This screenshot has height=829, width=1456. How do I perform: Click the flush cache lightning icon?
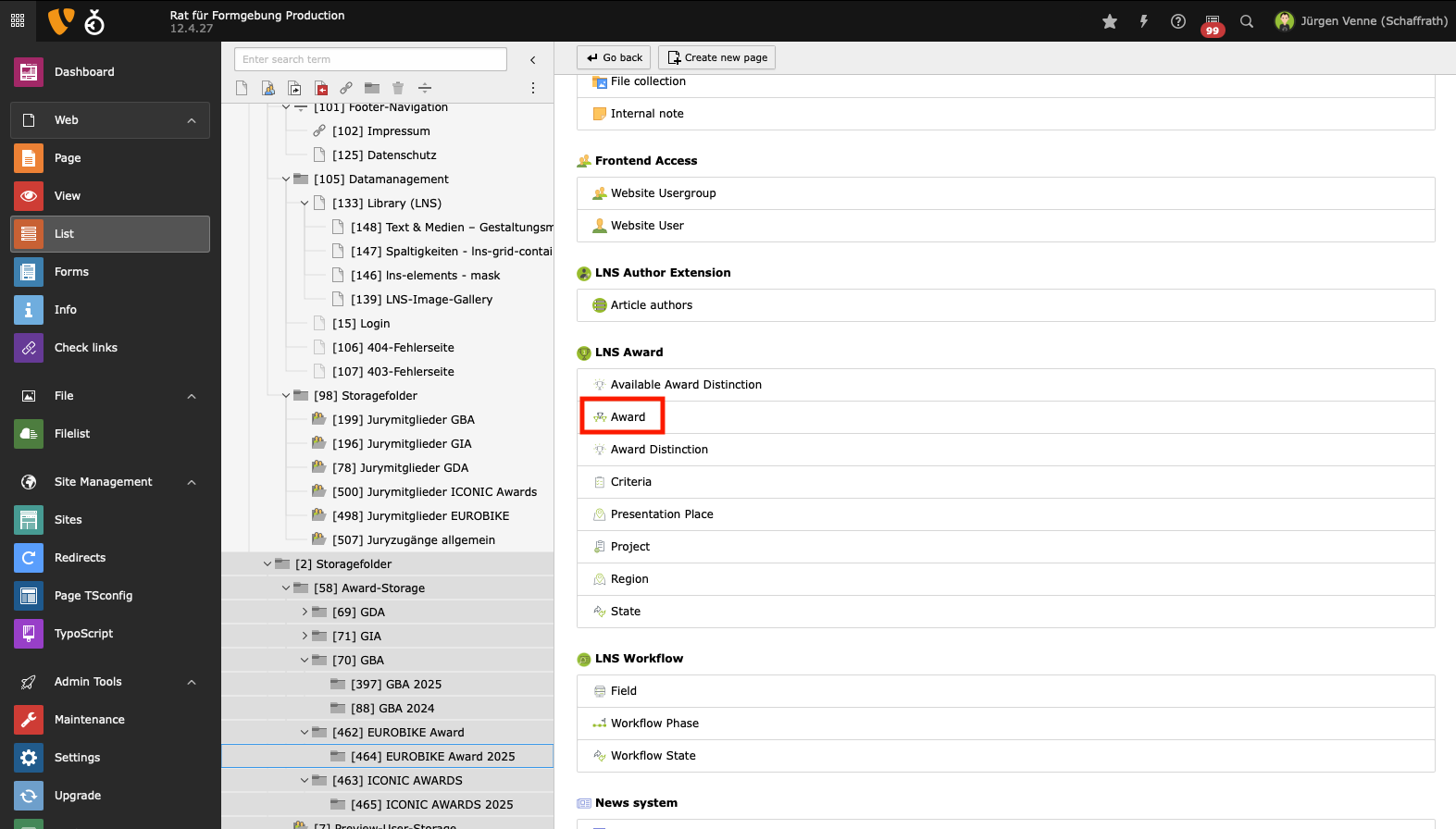[x=1143, y=21]
